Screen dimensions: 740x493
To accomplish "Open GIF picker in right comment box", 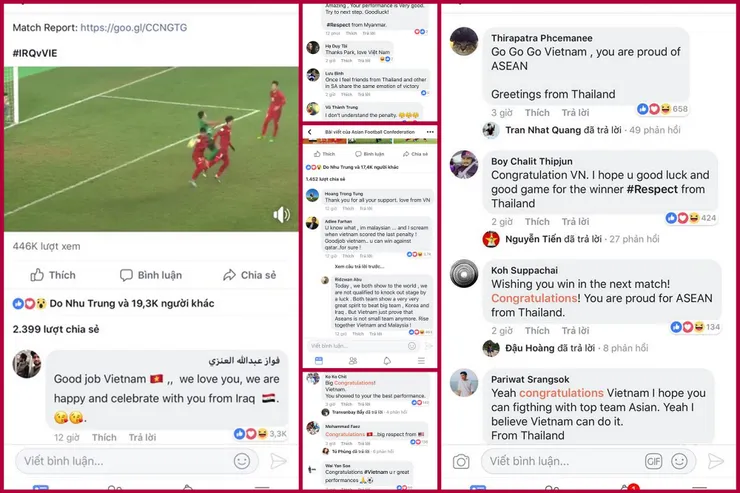I will (x=654, y=461).
